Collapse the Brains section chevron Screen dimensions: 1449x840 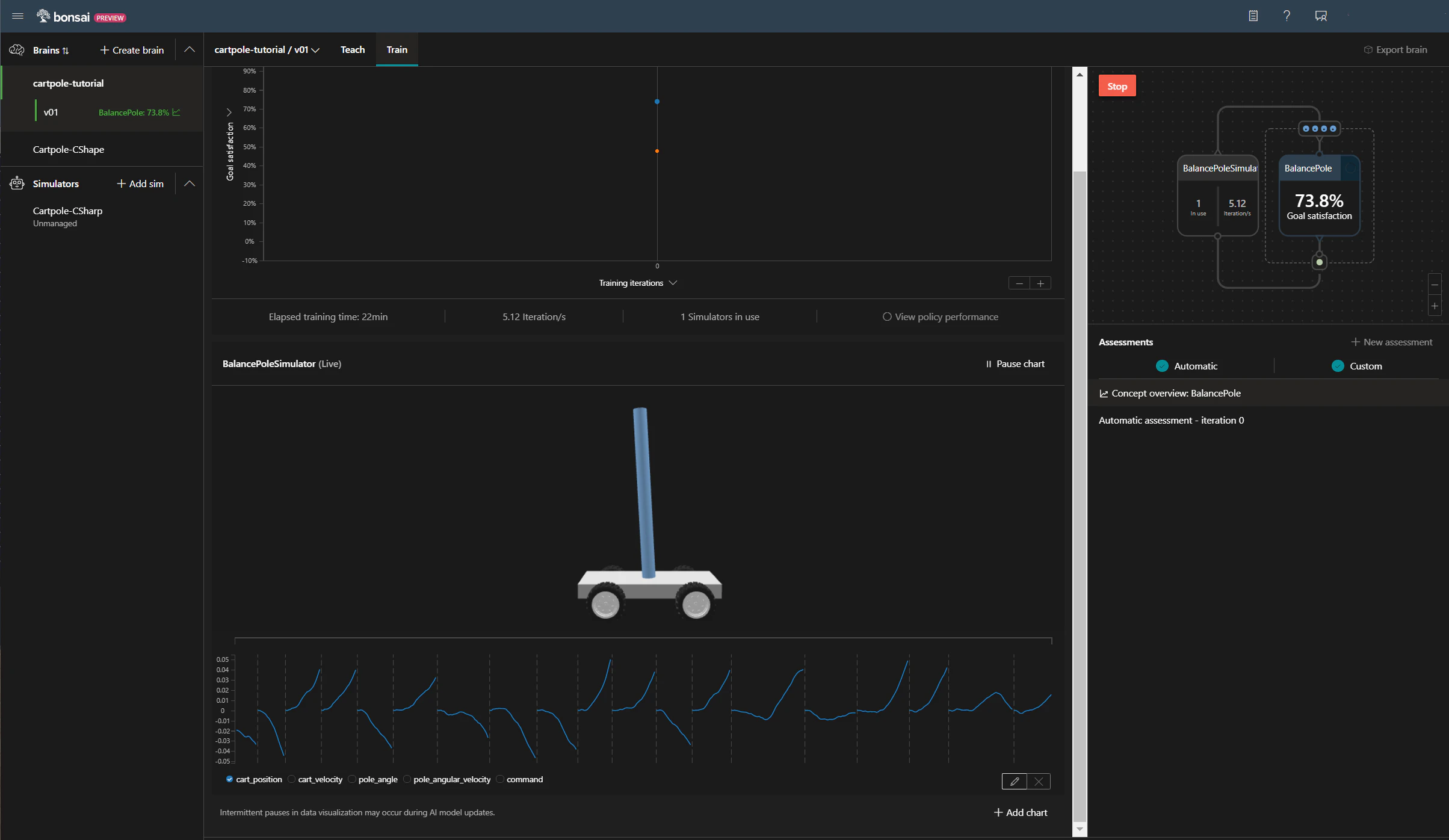tap(190, 49)
